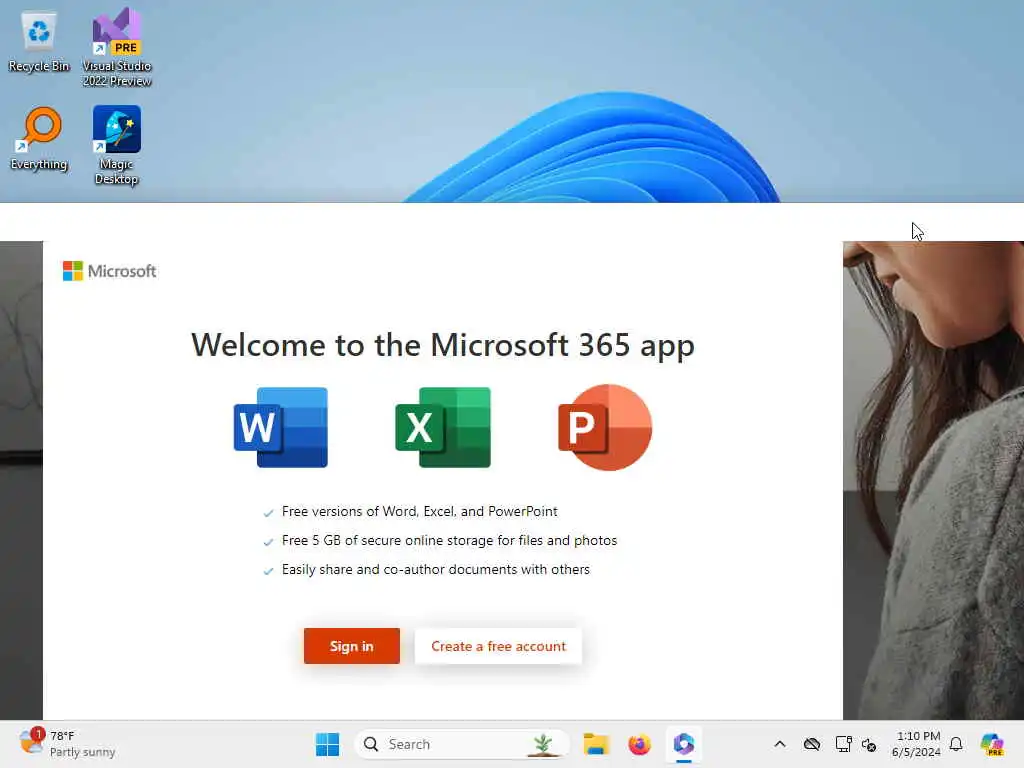The height and width of the screenshot is (768, 1024).
Task: Open the Windows Start menu
Action: tap(327, 744)
